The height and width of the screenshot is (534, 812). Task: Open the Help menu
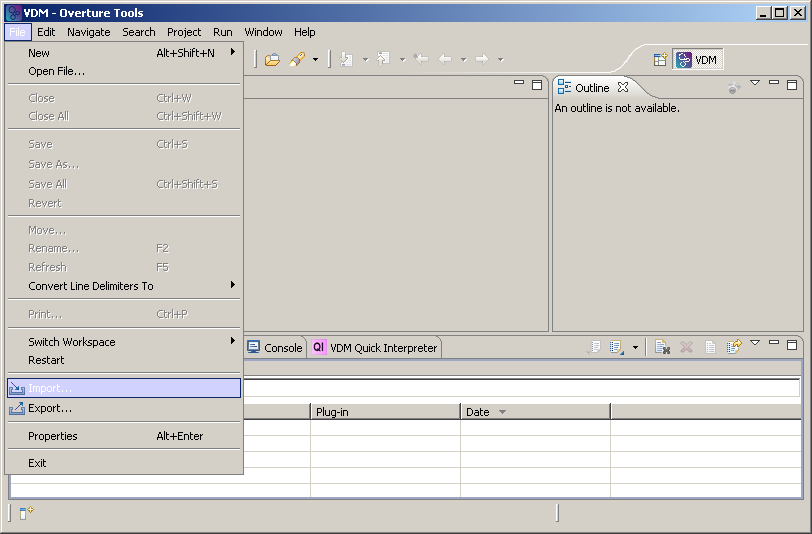point(304,32)
